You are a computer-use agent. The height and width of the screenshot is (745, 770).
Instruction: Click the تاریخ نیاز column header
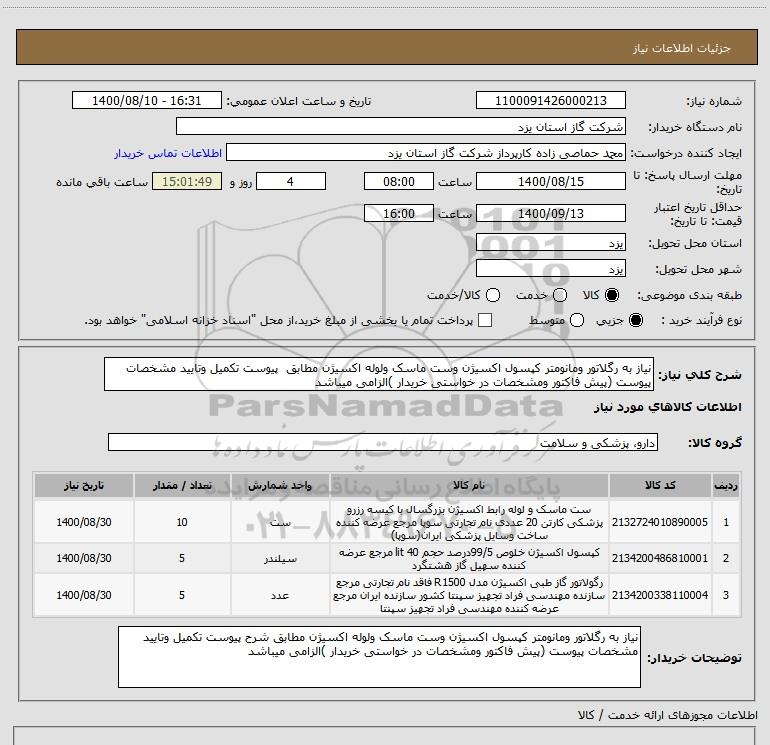pos(83,485)
